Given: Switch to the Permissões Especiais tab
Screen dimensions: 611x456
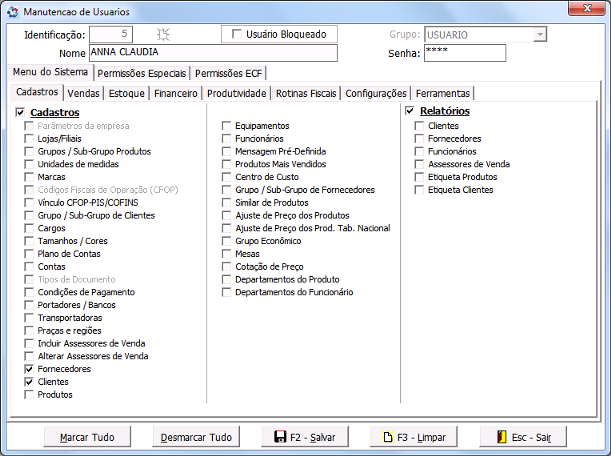Looking at the screenshot, I should 142,73.
